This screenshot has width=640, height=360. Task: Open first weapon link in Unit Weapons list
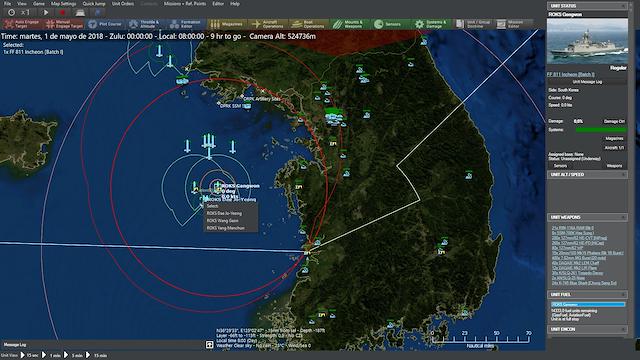(x=573, y=228)
